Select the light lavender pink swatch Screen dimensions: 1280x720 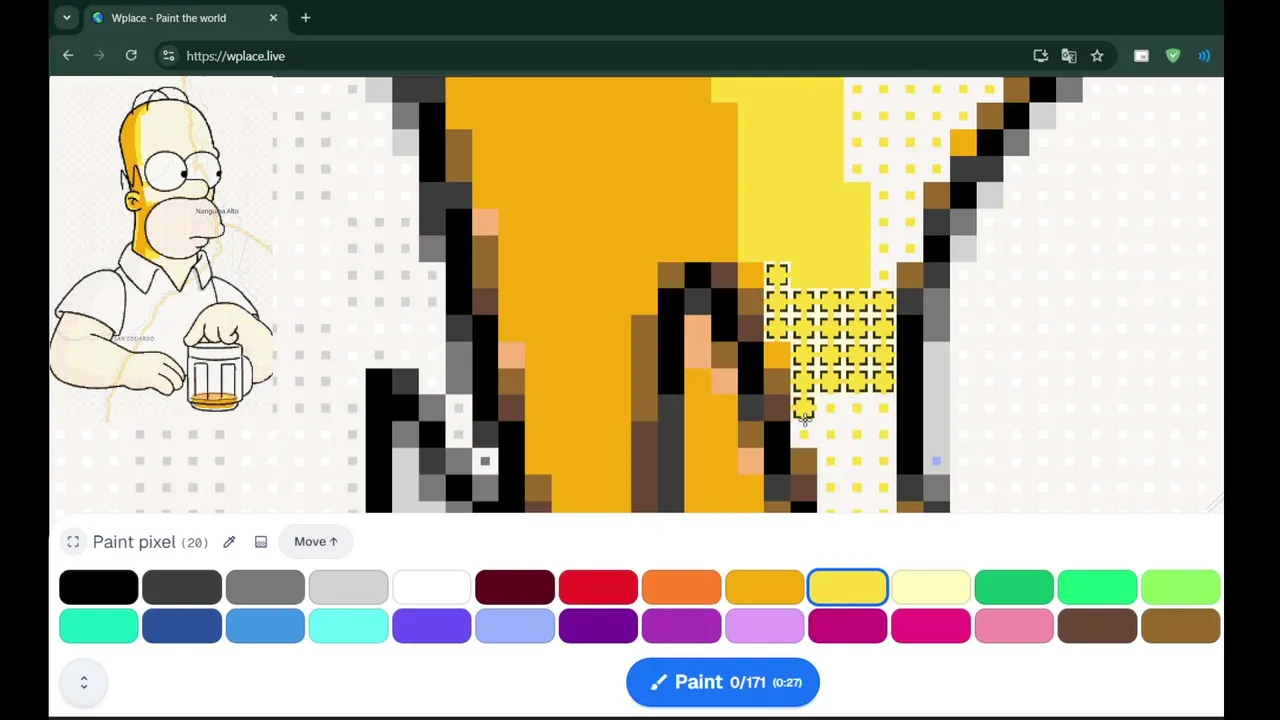coord(764,626)
